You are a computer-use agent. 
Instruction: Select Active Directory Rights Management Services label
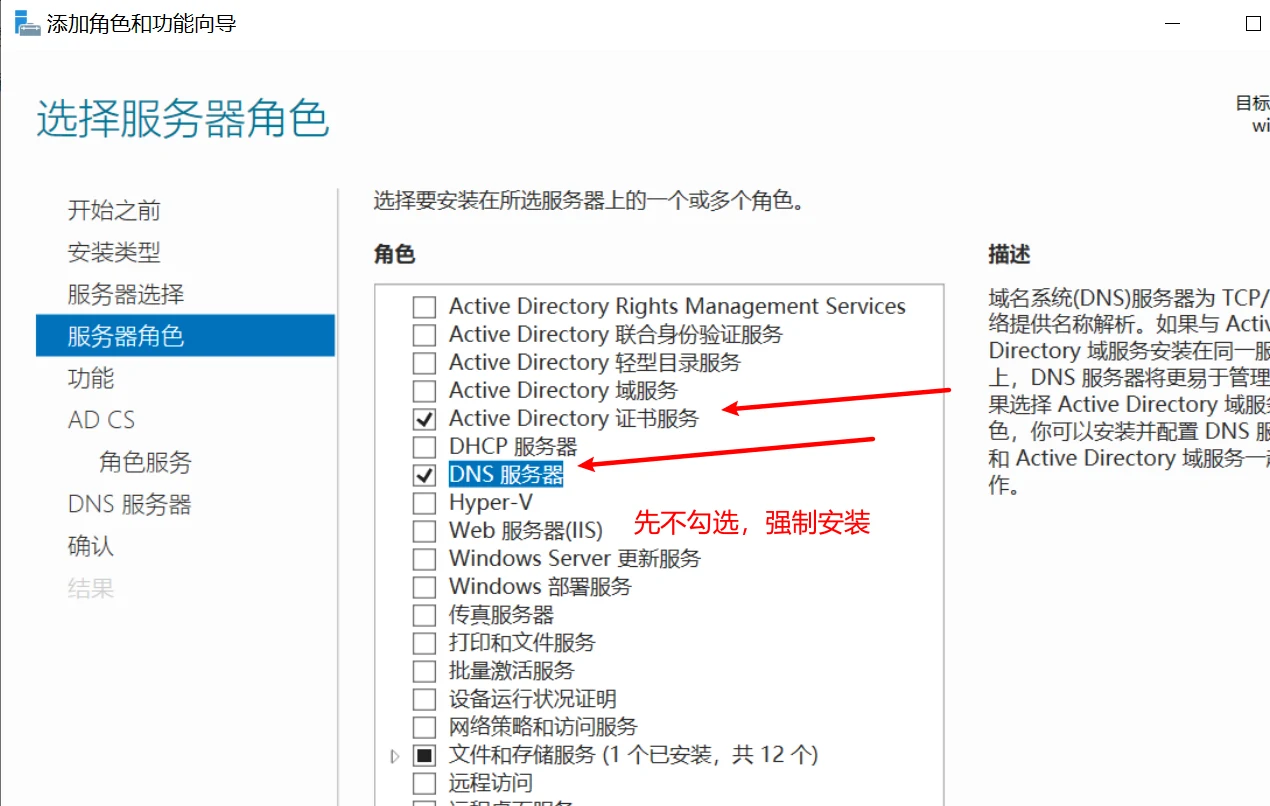677,307
